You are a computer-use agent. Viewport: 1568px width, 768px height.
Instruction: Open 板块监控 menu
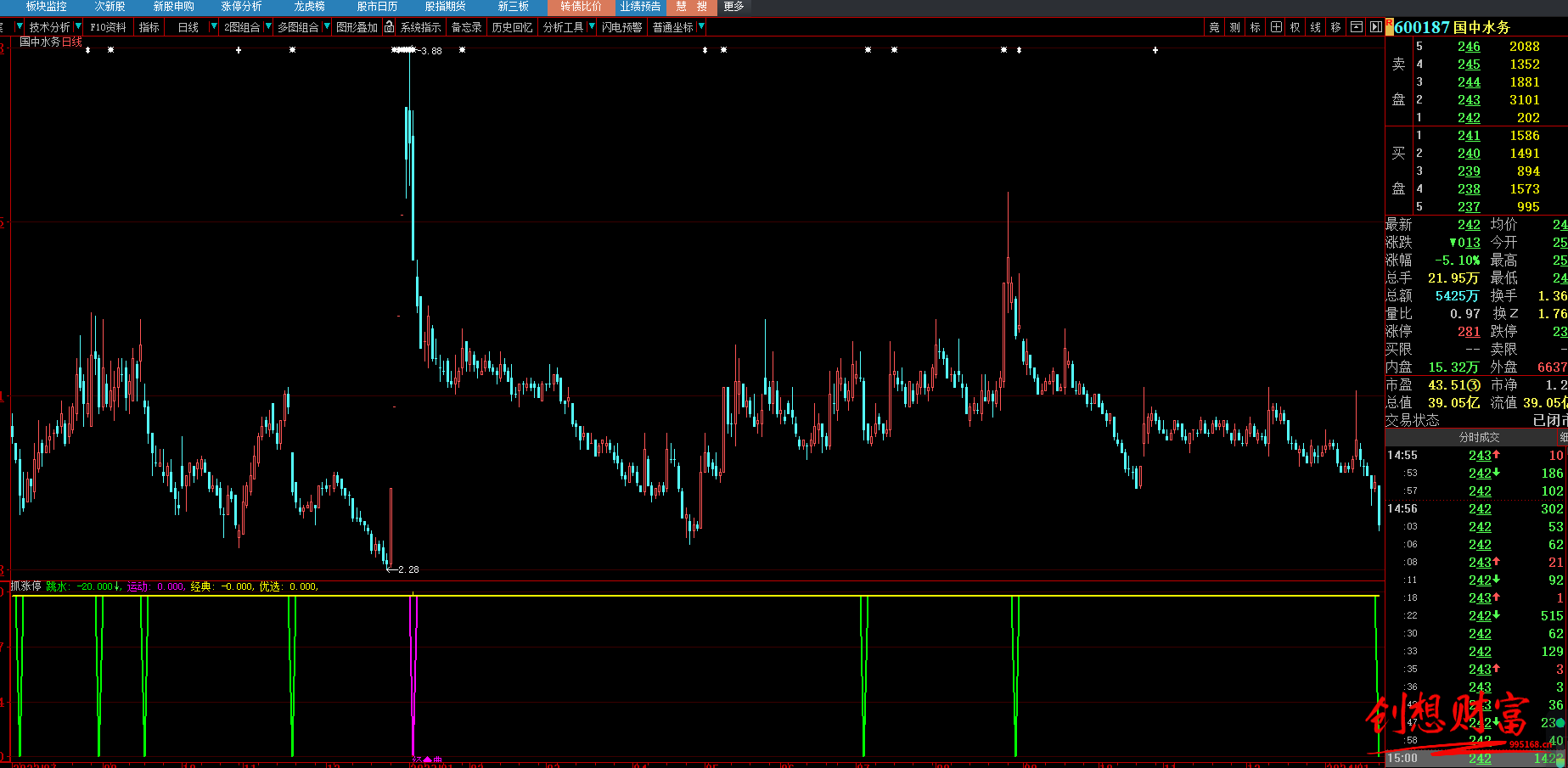[46, 7]
